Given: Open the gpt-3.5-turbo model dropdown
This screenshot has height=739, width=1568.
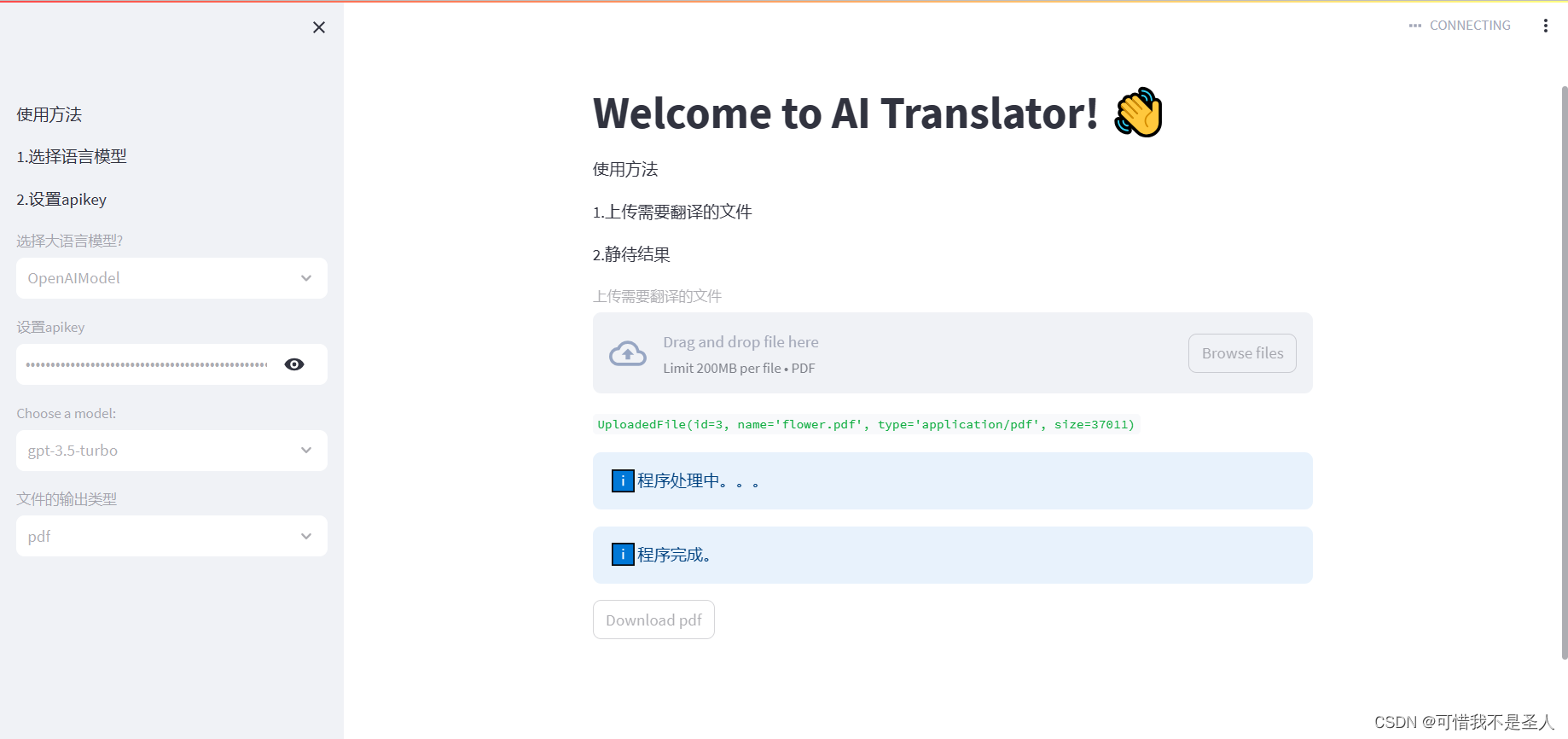Looking at the screenshot, I should [171, 451].
